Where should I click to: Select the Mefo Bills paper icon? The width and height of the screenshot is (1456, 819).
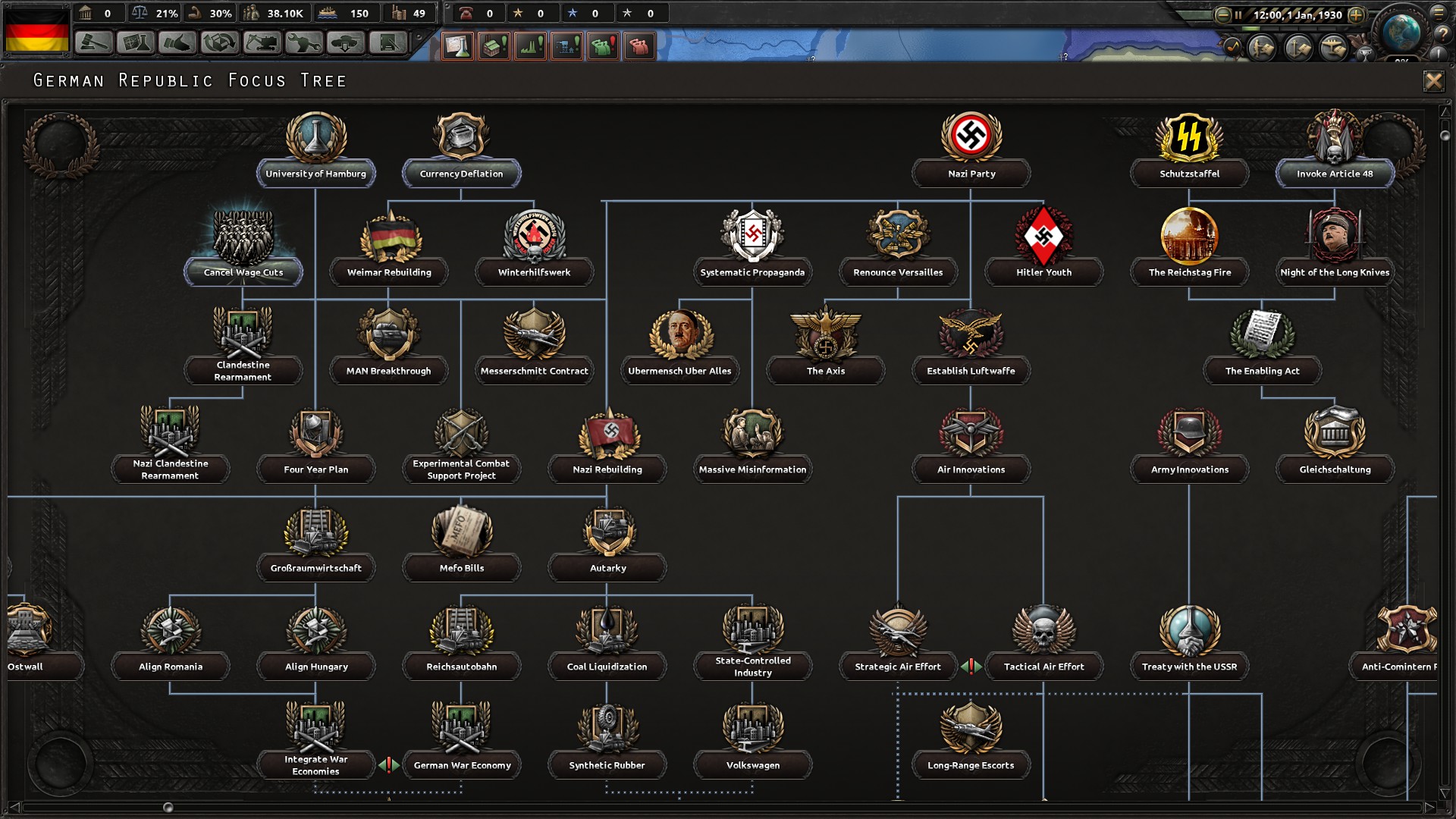point(462,531)
